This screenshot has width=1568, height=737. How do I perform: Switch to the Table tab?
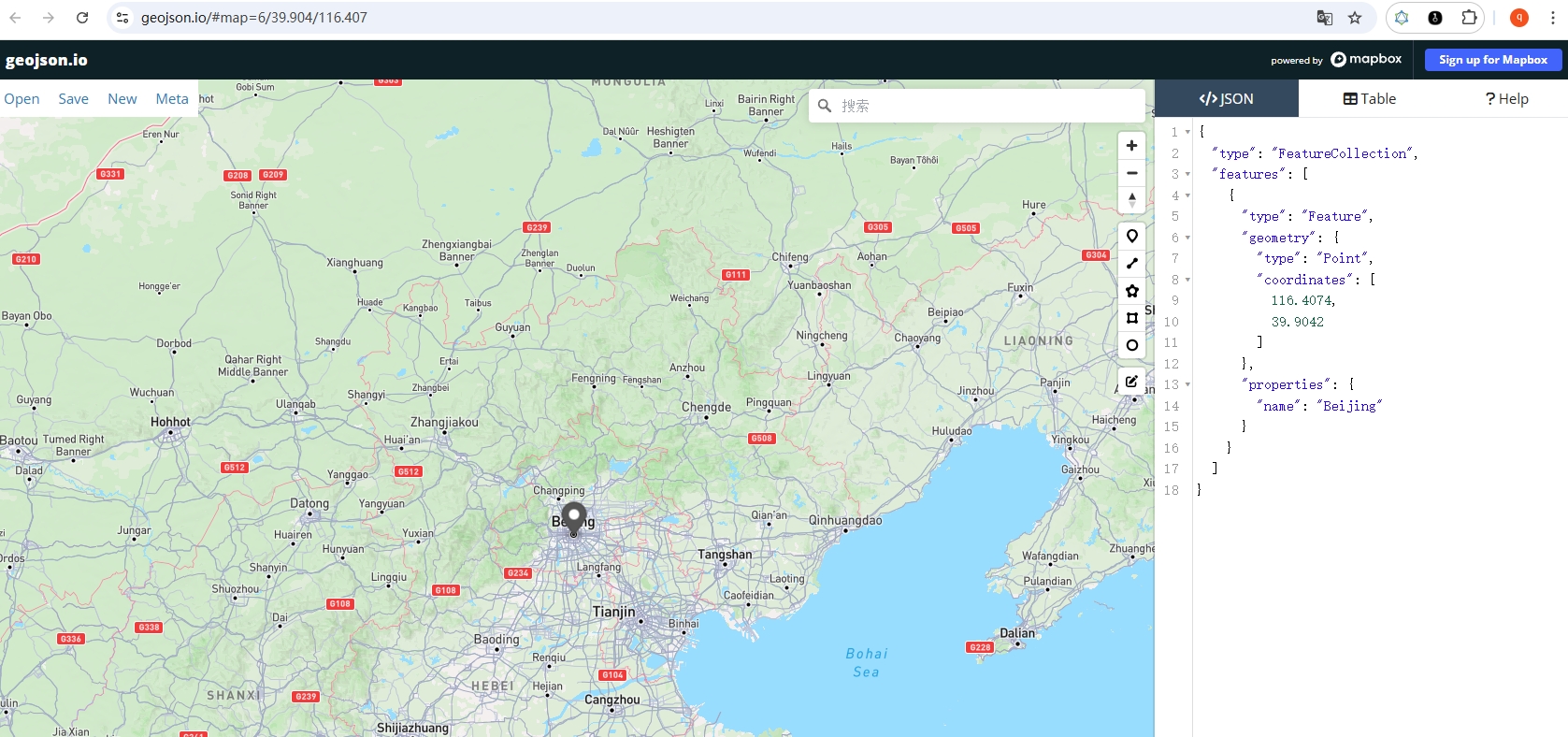pos(1369,98)
